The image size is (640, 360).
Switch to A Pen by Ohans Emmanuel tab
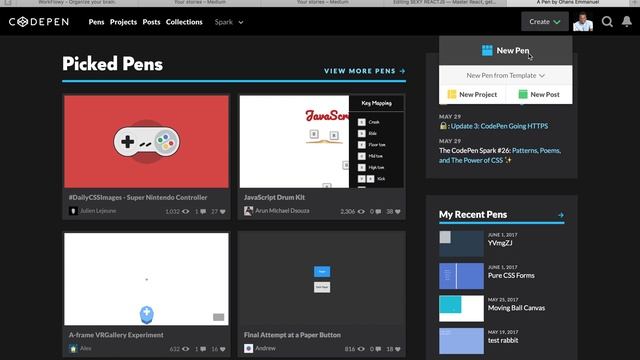point(567,2)
